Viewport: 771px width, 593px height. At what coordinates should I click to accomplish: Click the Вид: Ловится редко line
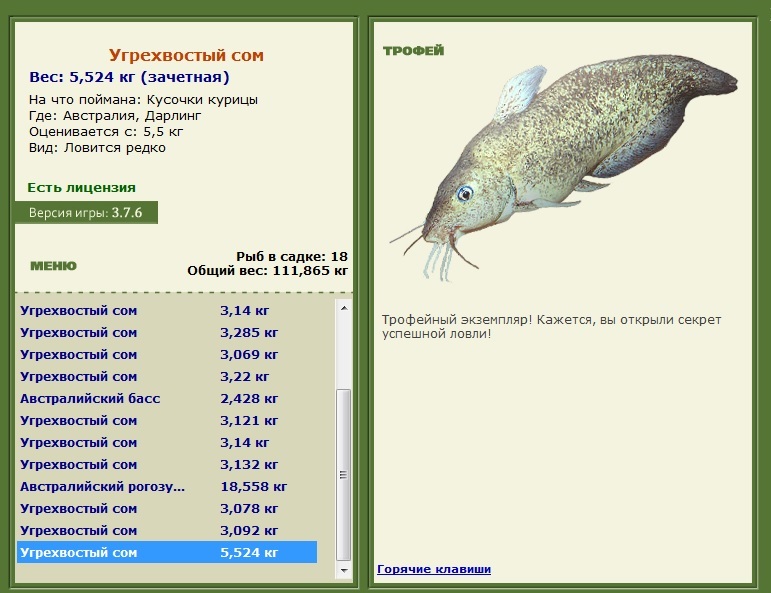[97, 148]
